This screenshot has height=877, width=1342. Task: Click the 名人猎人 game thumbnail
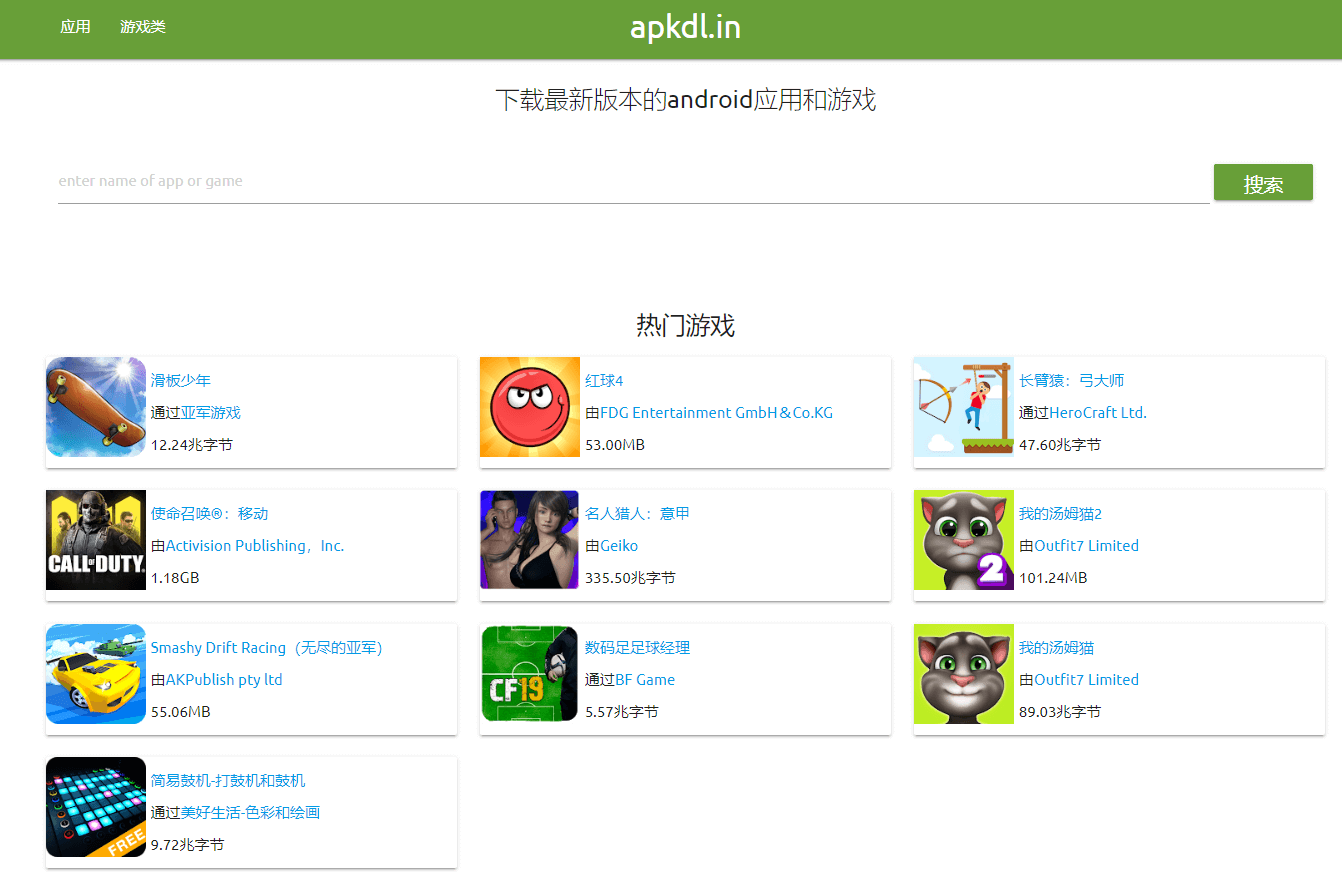530,540
